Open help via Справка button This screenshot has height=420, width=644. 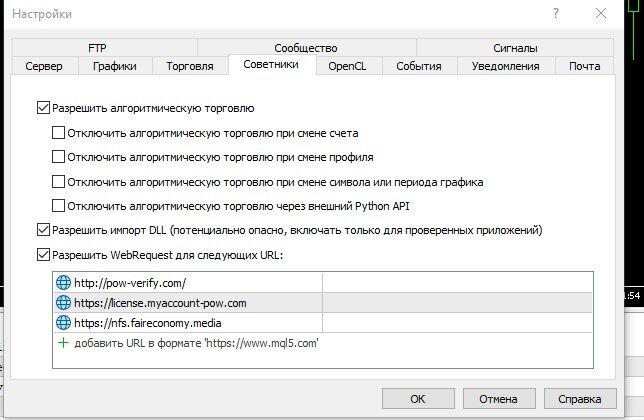(x=580, y=399)
